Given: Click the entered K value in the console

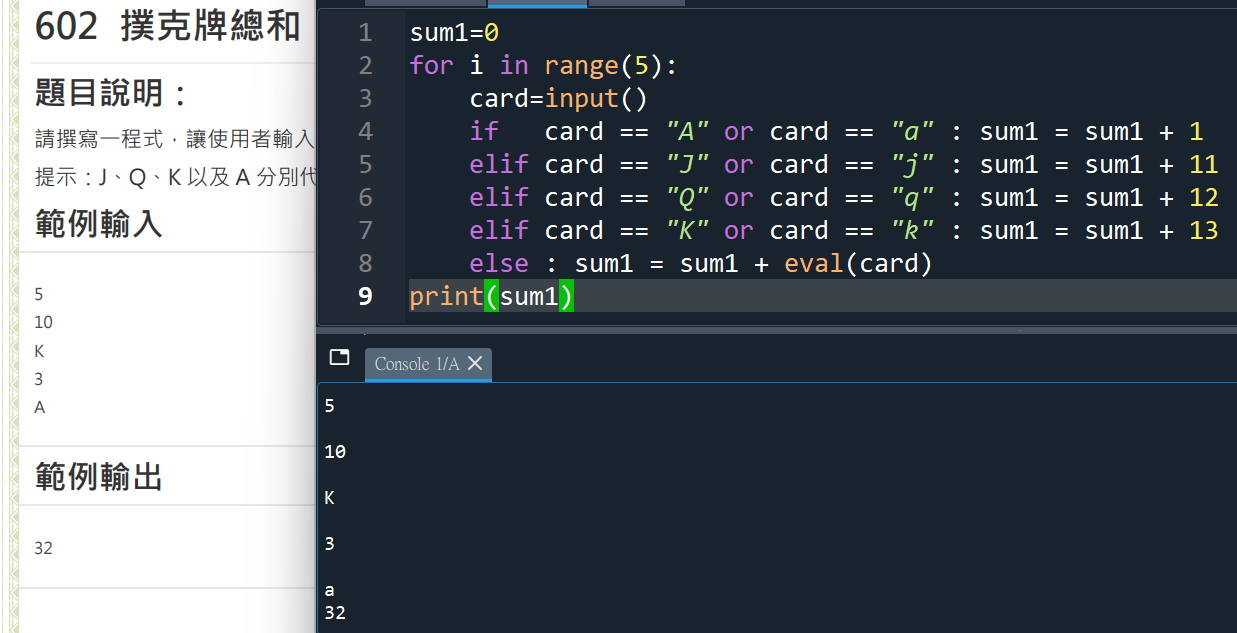Looking at the screenshot, I should tap(330, 498).
